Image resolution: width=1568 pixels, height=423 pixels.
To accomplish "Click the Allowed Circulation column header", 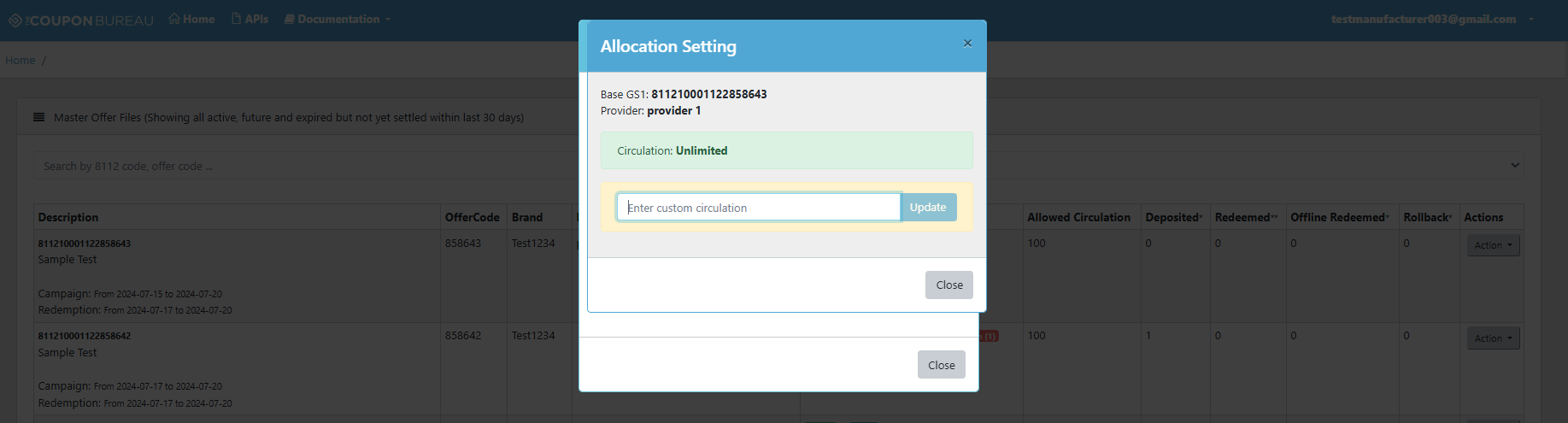I will (1078, 217).
